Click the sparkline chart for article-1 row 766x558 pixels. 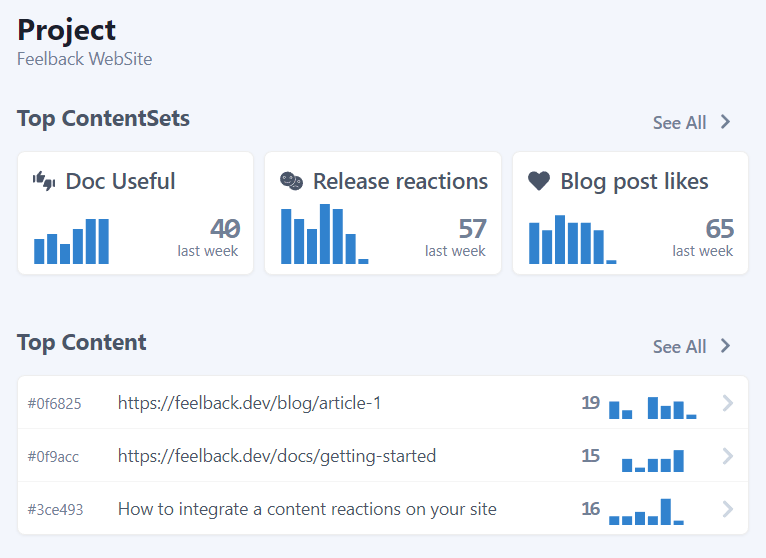[652, 407]
